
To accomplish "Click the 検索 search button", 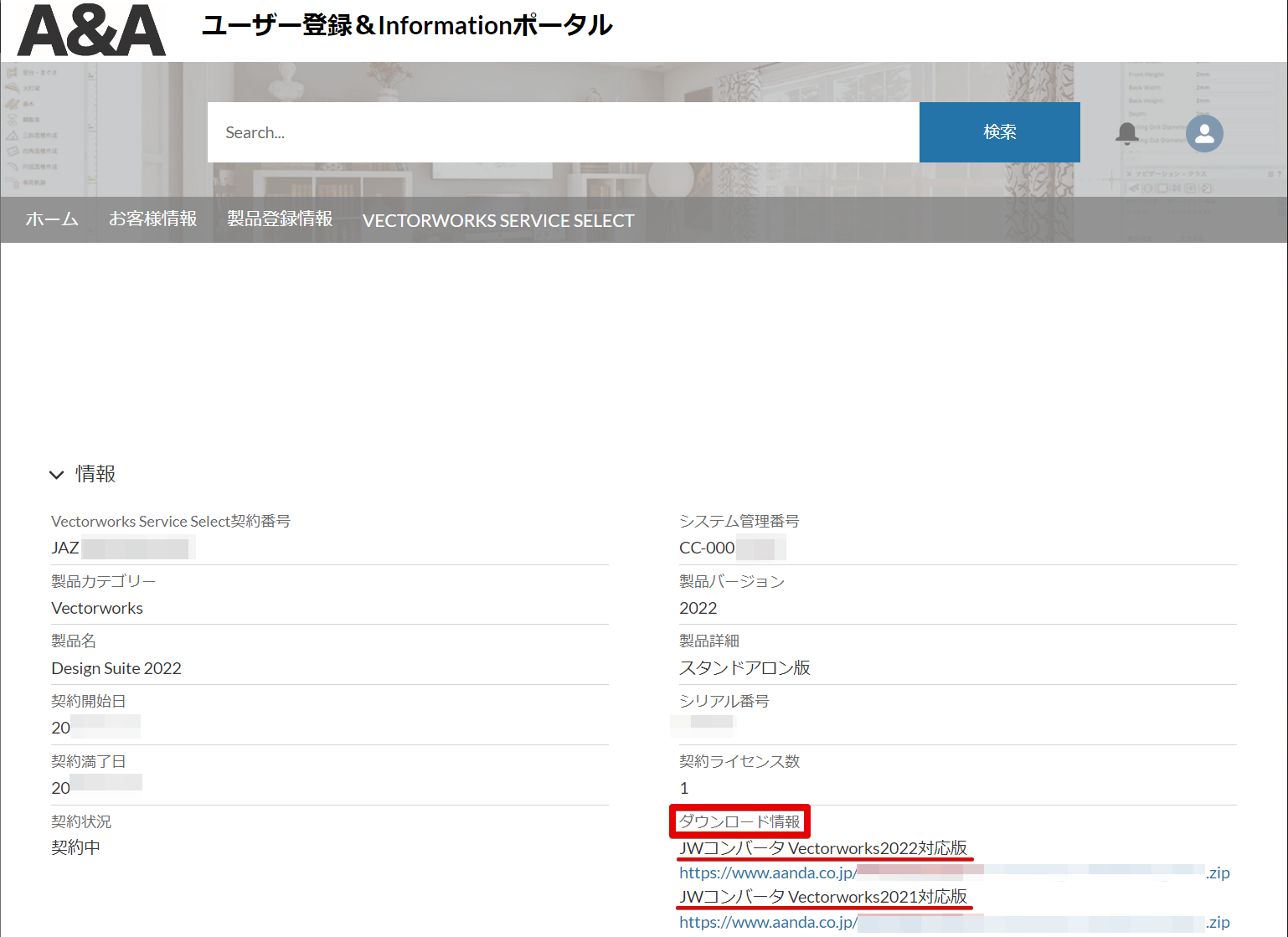I will tap(1000, 132).
